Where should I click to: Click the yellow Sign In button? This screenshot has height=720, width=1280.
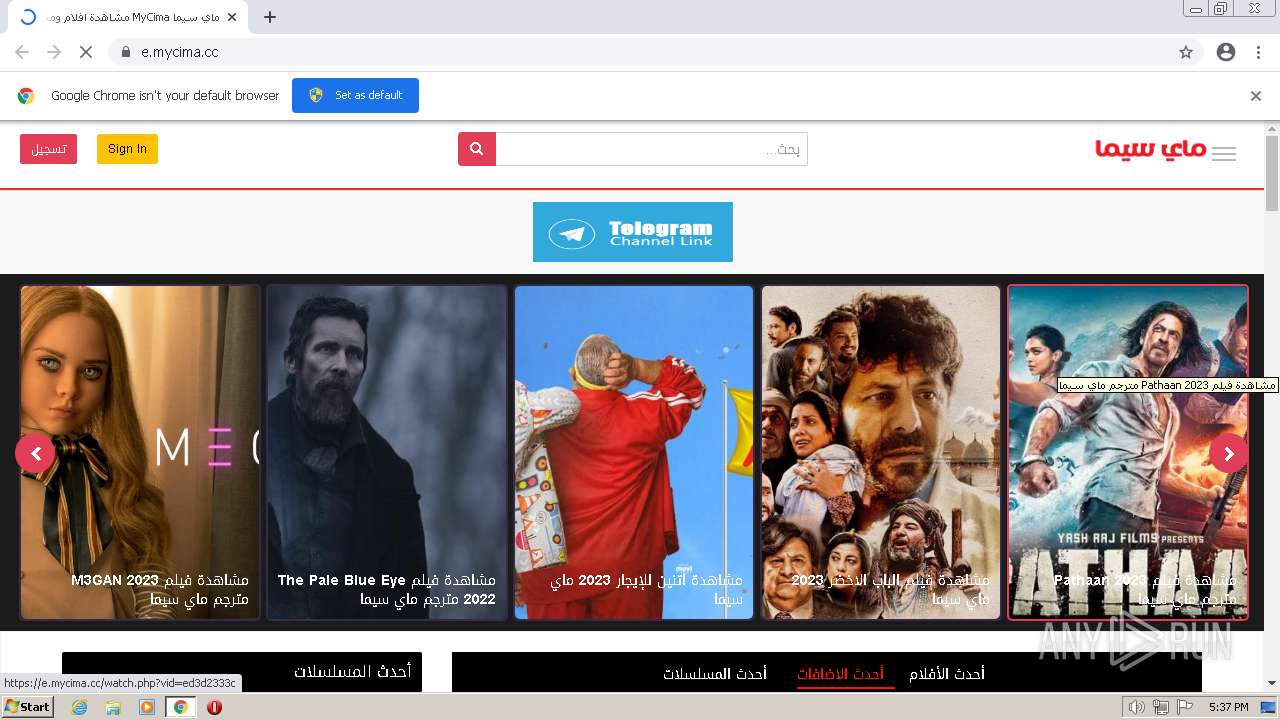(127, 149)
